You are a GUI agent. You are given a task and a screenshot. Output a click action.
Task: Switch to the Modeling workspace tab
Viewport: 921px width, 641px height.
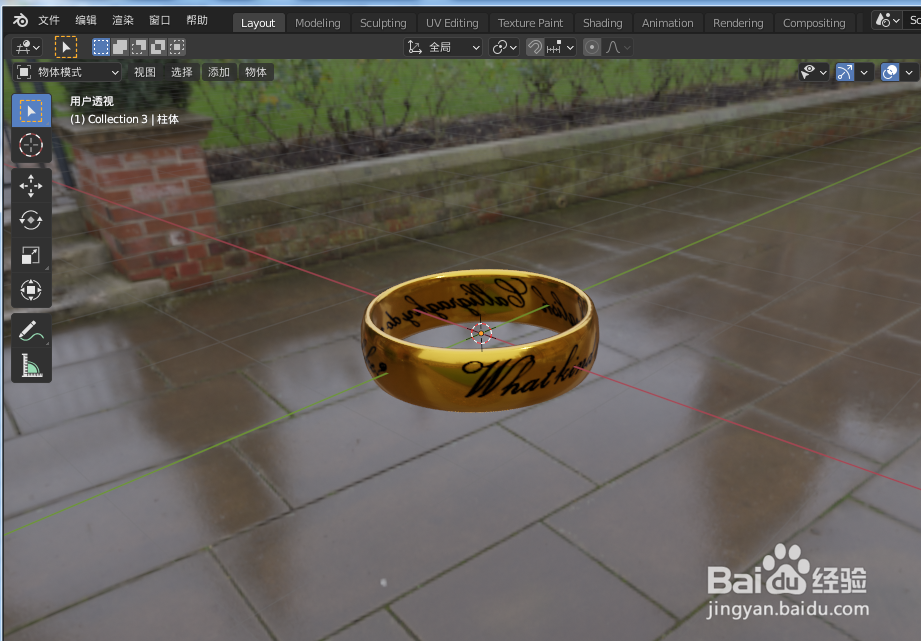(318, 23)
